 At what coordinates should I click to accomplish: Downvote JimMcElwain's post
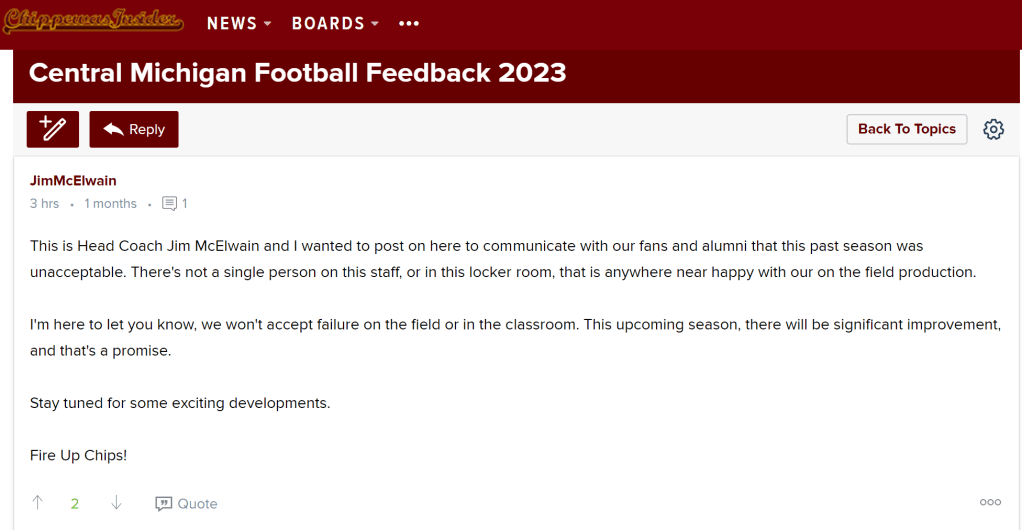coord(116,503)
